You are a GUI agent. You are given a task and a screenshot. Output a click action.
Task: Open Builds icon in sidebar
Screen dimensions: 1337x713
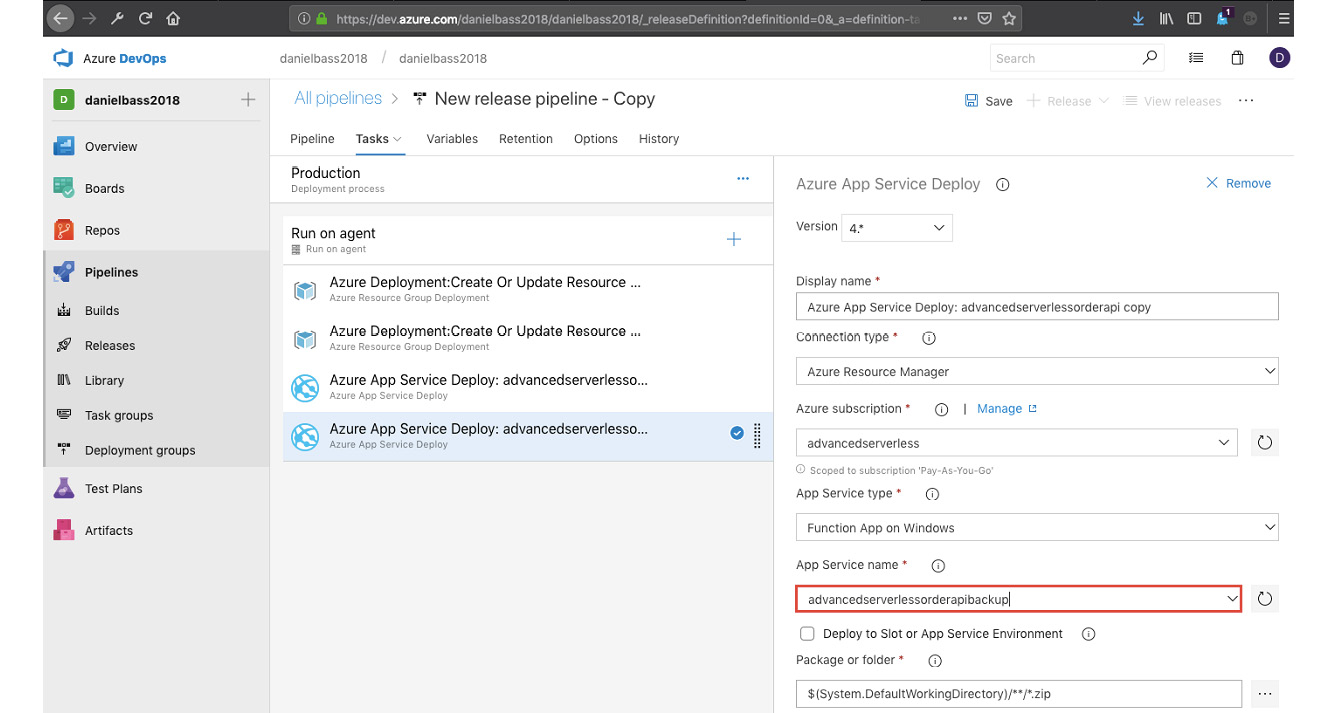coord(64,310)
